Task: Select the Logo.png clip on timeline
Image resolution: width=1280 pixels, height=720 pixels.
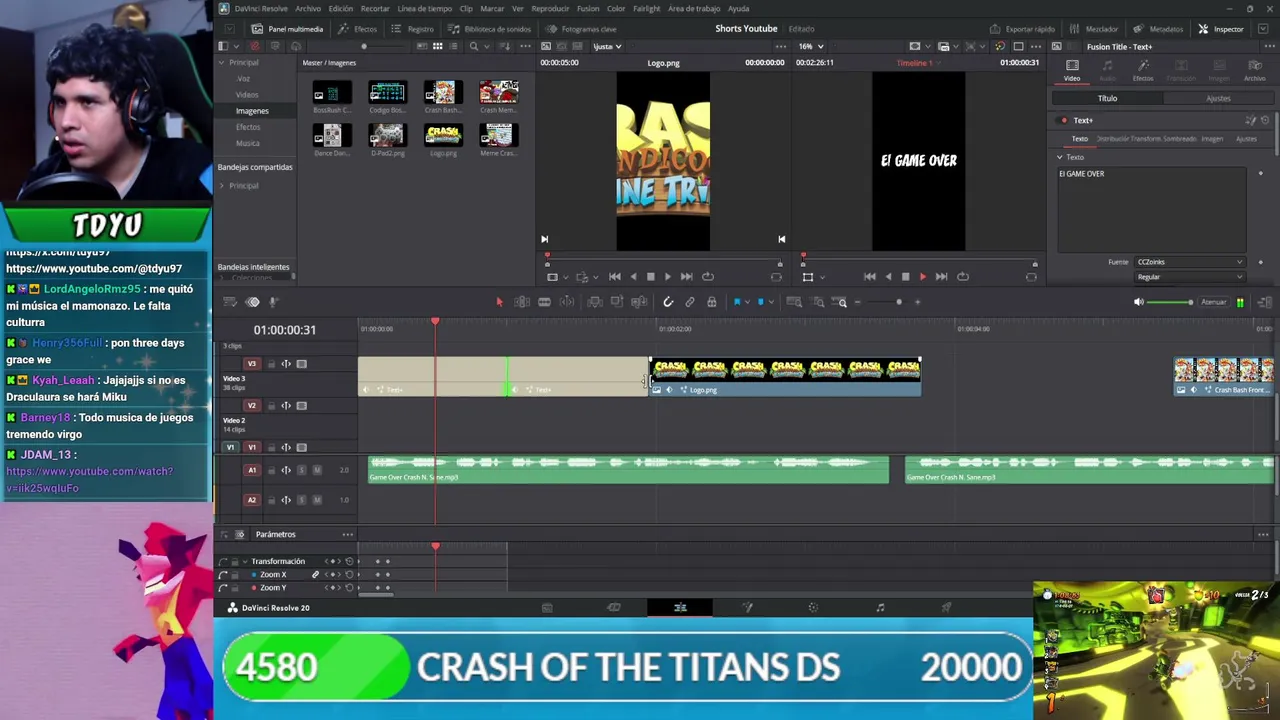Action: point(786,376)
